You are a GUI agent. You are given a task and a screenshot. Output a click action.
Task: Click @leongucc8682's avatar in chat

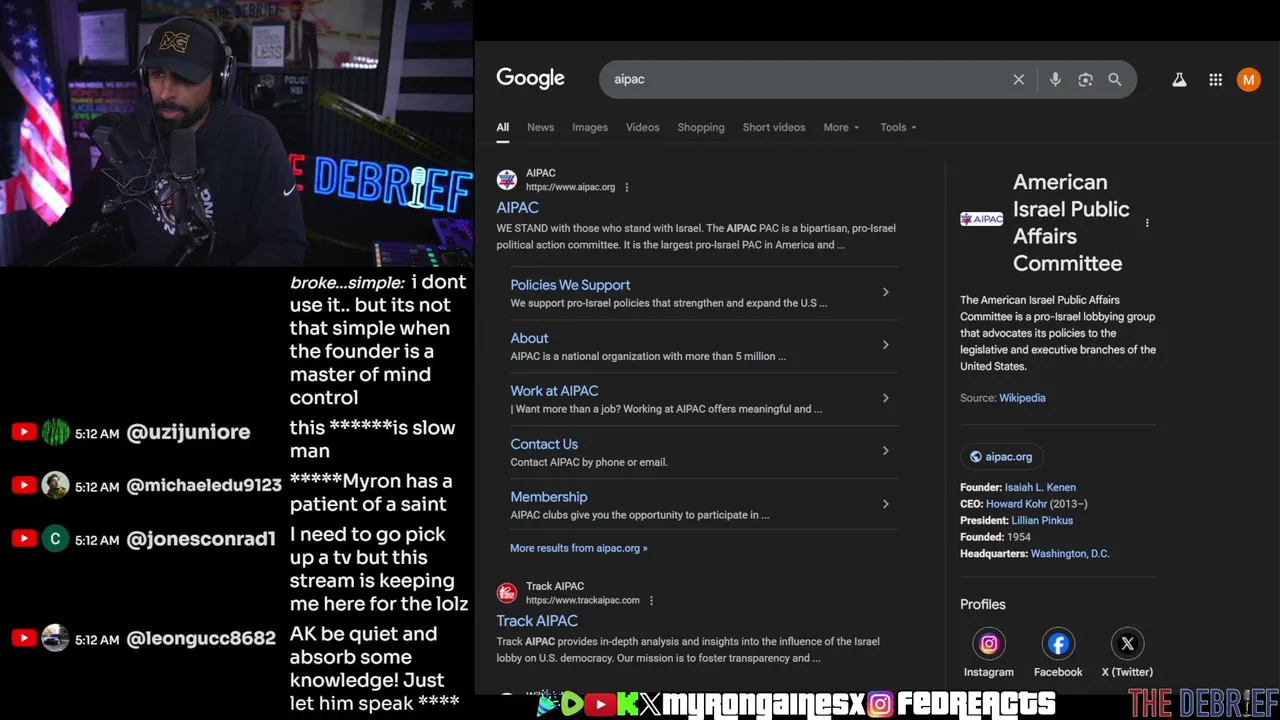55,638
